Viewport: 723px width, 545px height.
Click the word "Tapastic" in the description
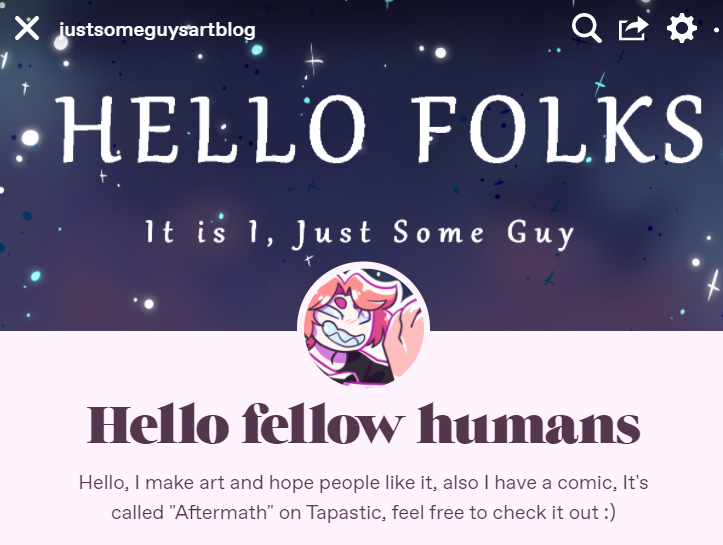point(346,513)
